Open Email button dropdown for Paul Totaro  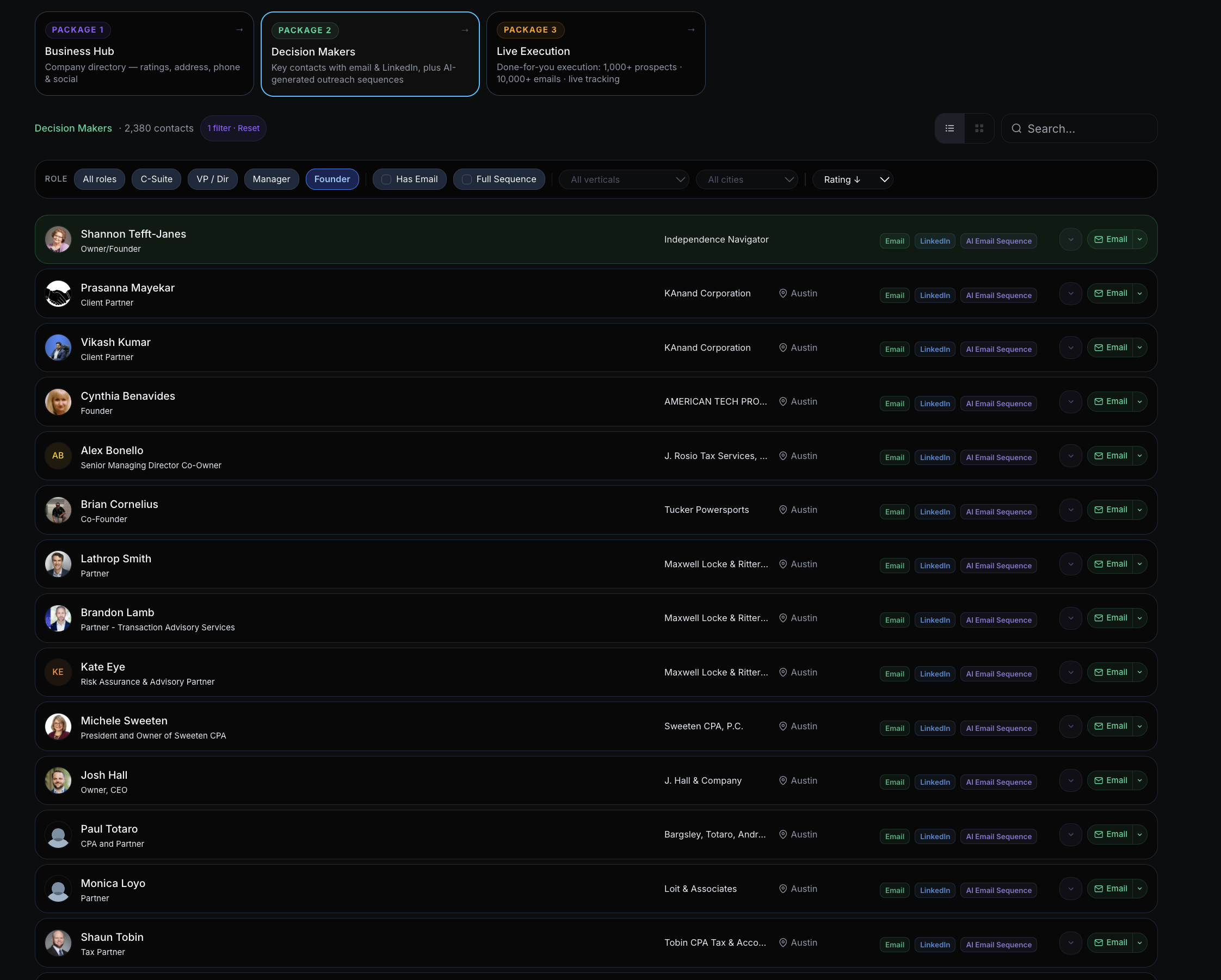coord(1139,834)
